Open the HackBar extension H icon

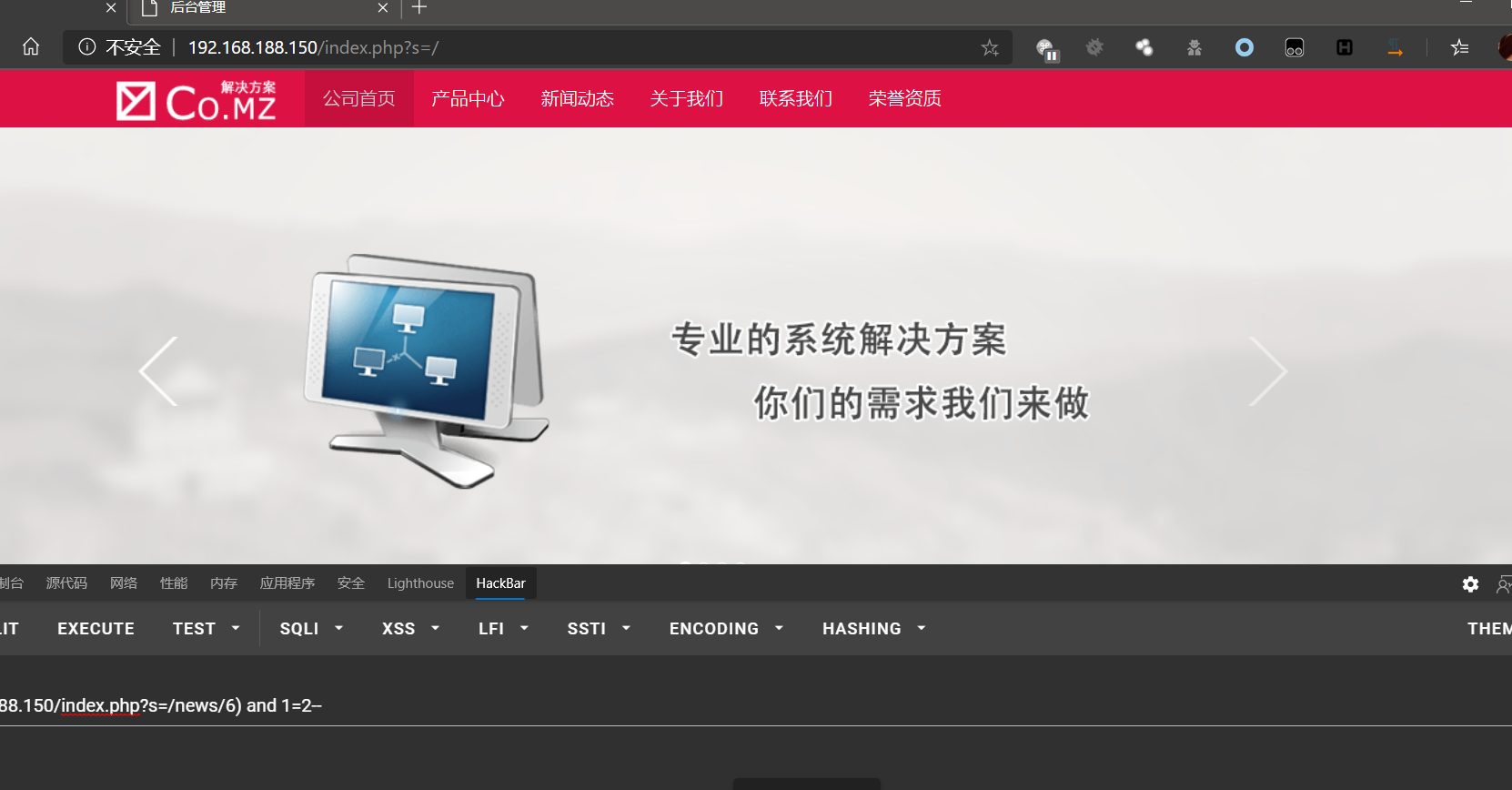[x=1345, y=47]
